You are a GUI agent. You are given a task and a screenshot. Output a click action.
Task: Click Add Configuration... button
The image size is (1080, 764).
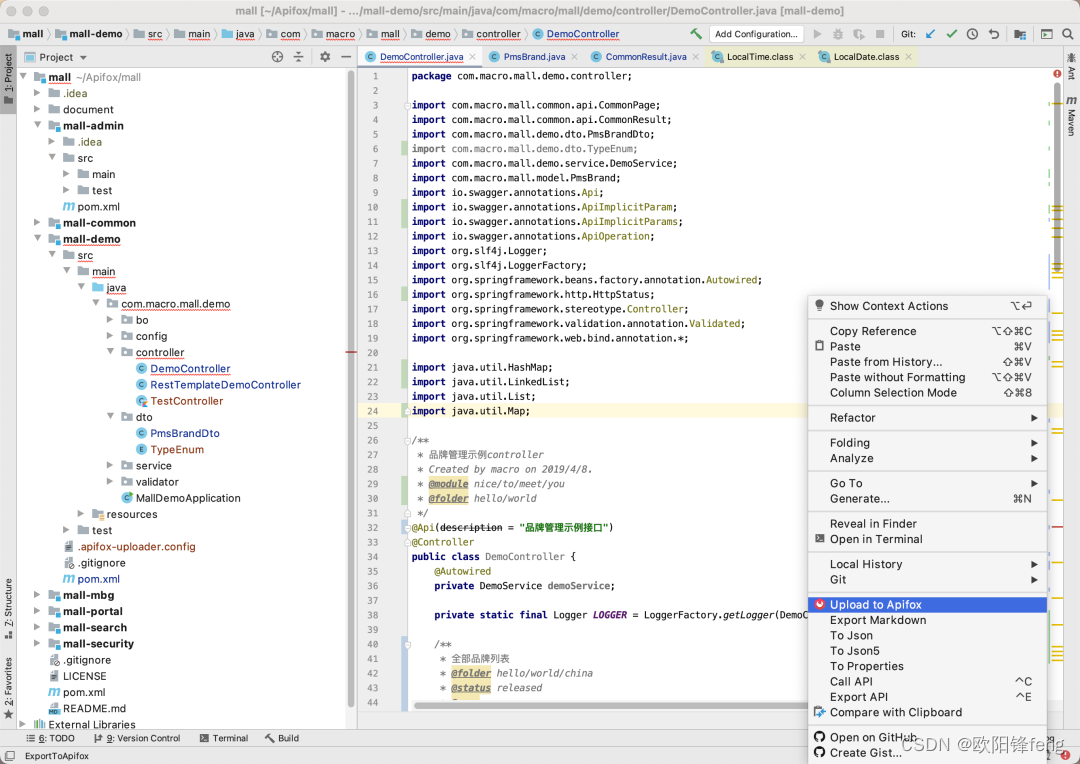click(x=756, y=34)
